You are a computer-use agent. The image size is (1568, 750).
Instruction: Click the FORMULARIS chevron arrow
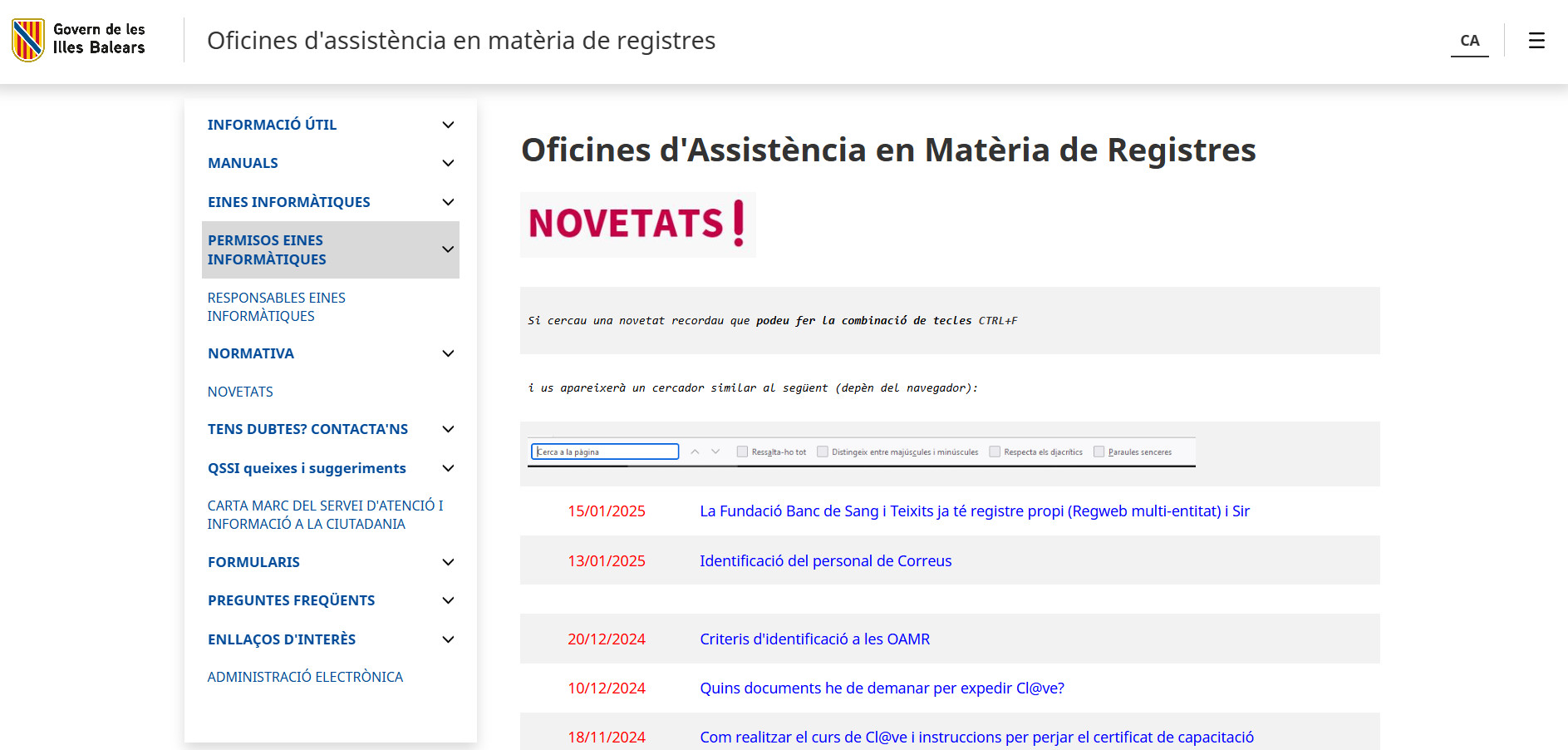click(448, 562)
